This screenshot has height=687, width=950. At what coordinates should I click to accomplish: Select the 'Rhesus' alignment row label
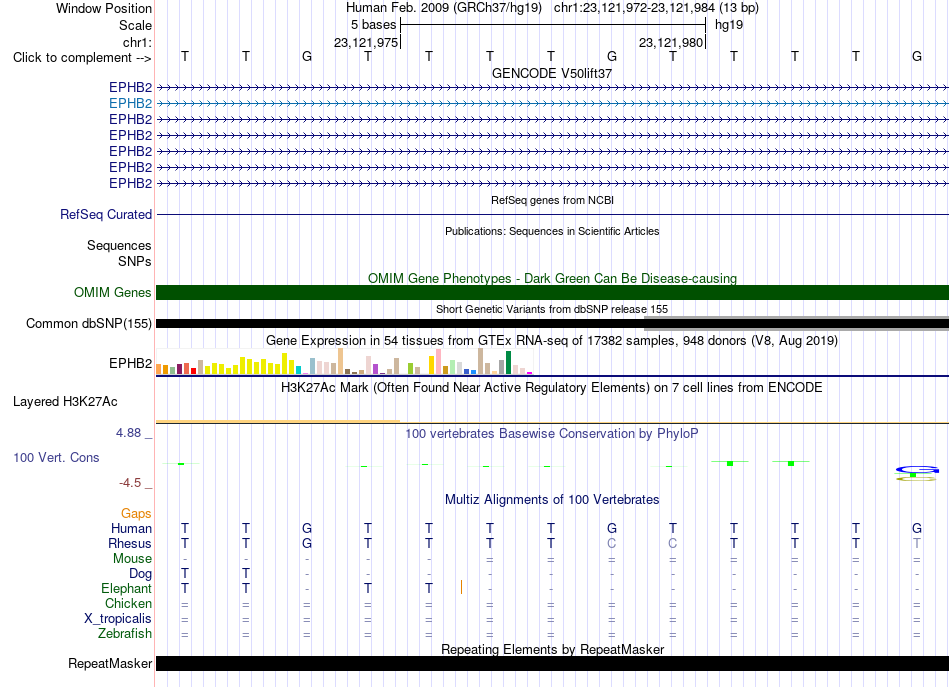(x=130, y=543)
